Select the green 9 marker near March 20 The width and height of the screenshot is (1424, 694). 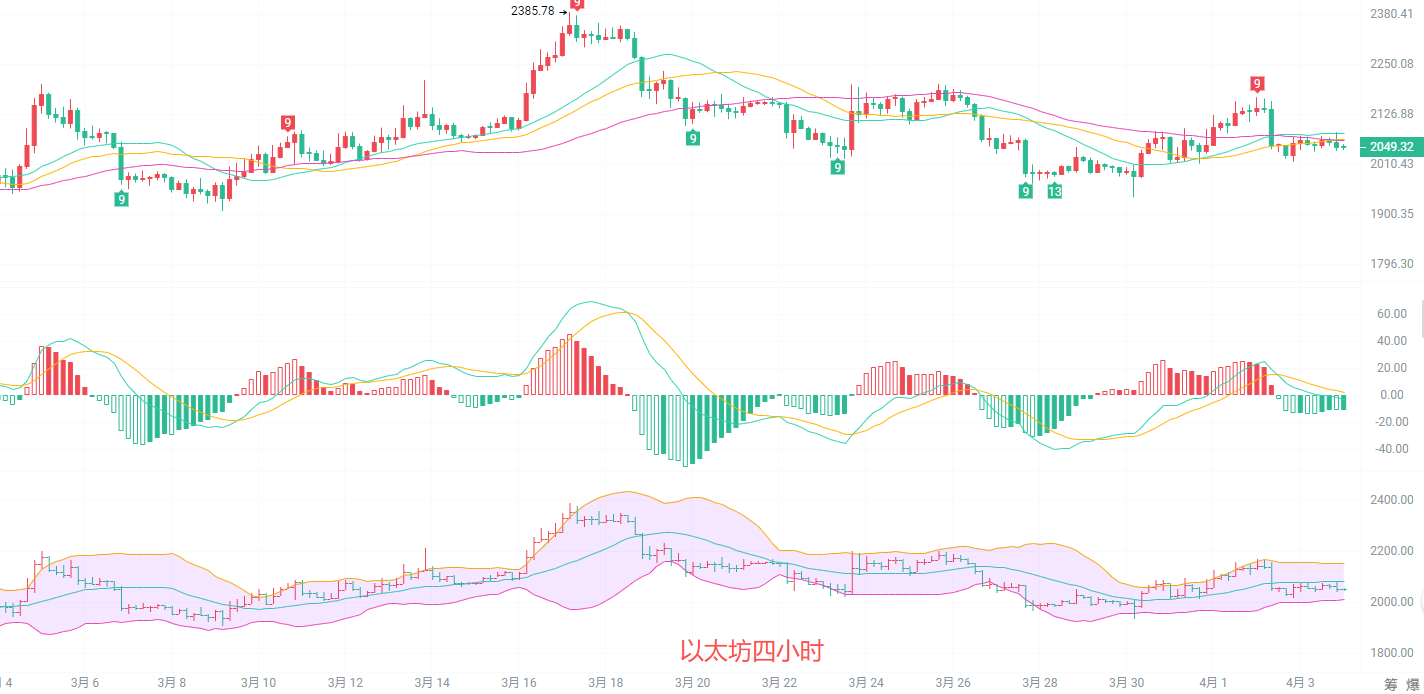tap(692, 138)
